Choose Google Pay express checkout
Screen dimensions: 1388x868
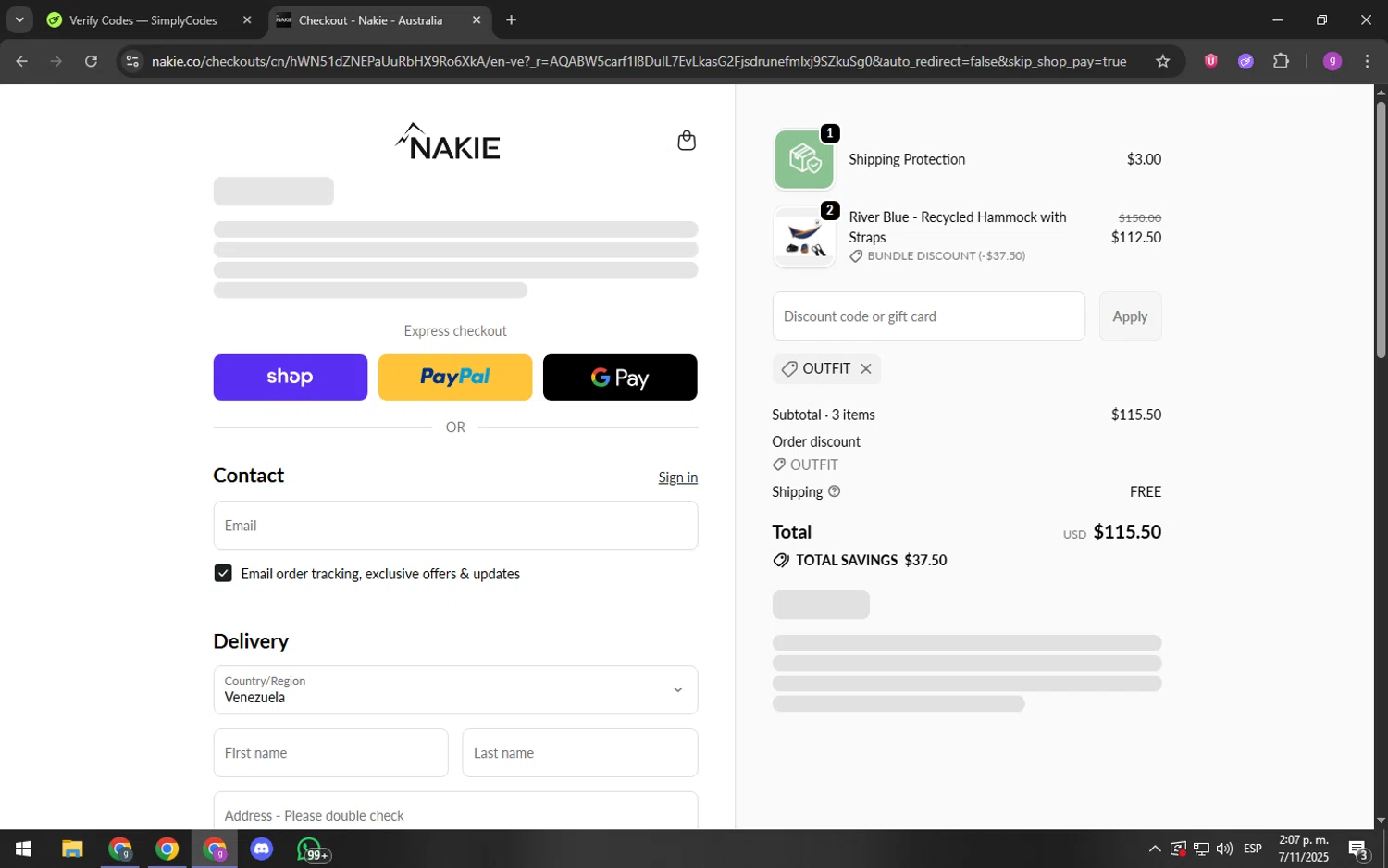click(x=620, y=378)
